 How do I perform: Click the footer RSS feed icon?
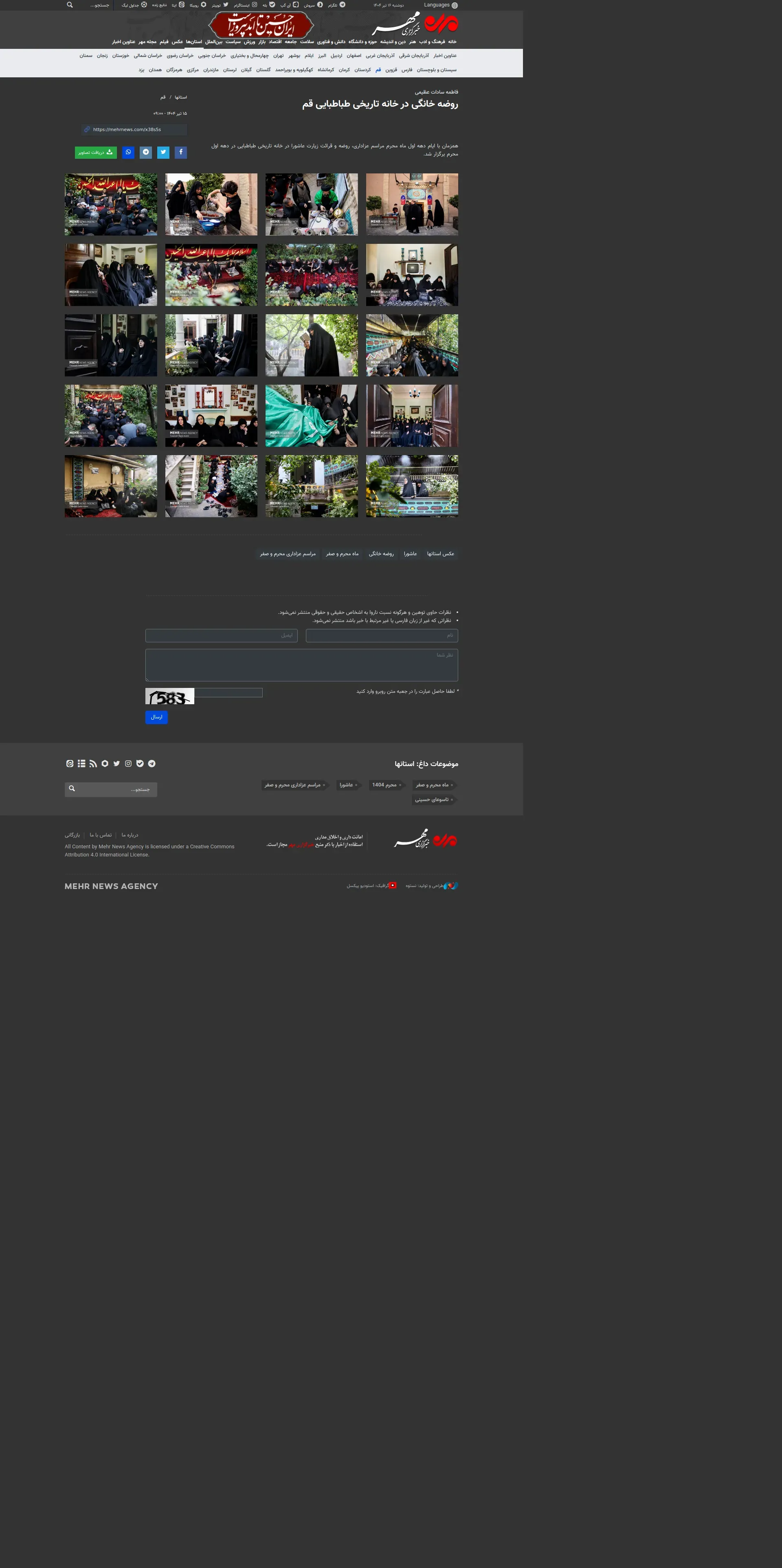(93, 763)
